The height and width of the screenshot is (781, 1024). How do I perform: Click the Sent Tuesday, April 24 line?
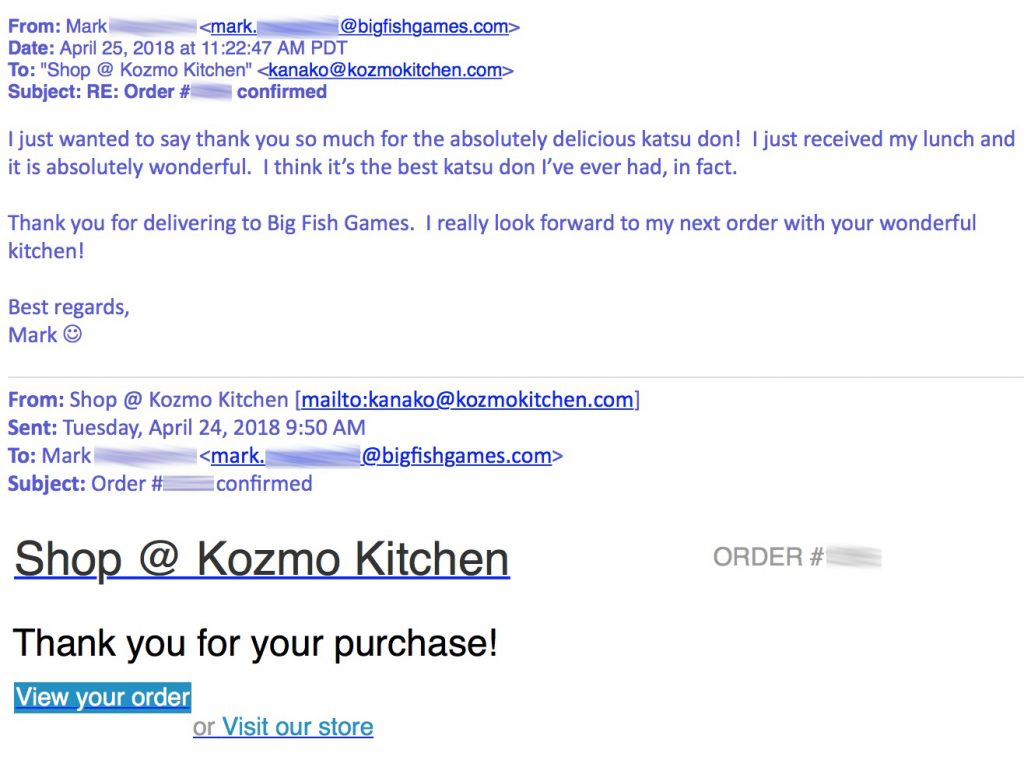(187, 428)
